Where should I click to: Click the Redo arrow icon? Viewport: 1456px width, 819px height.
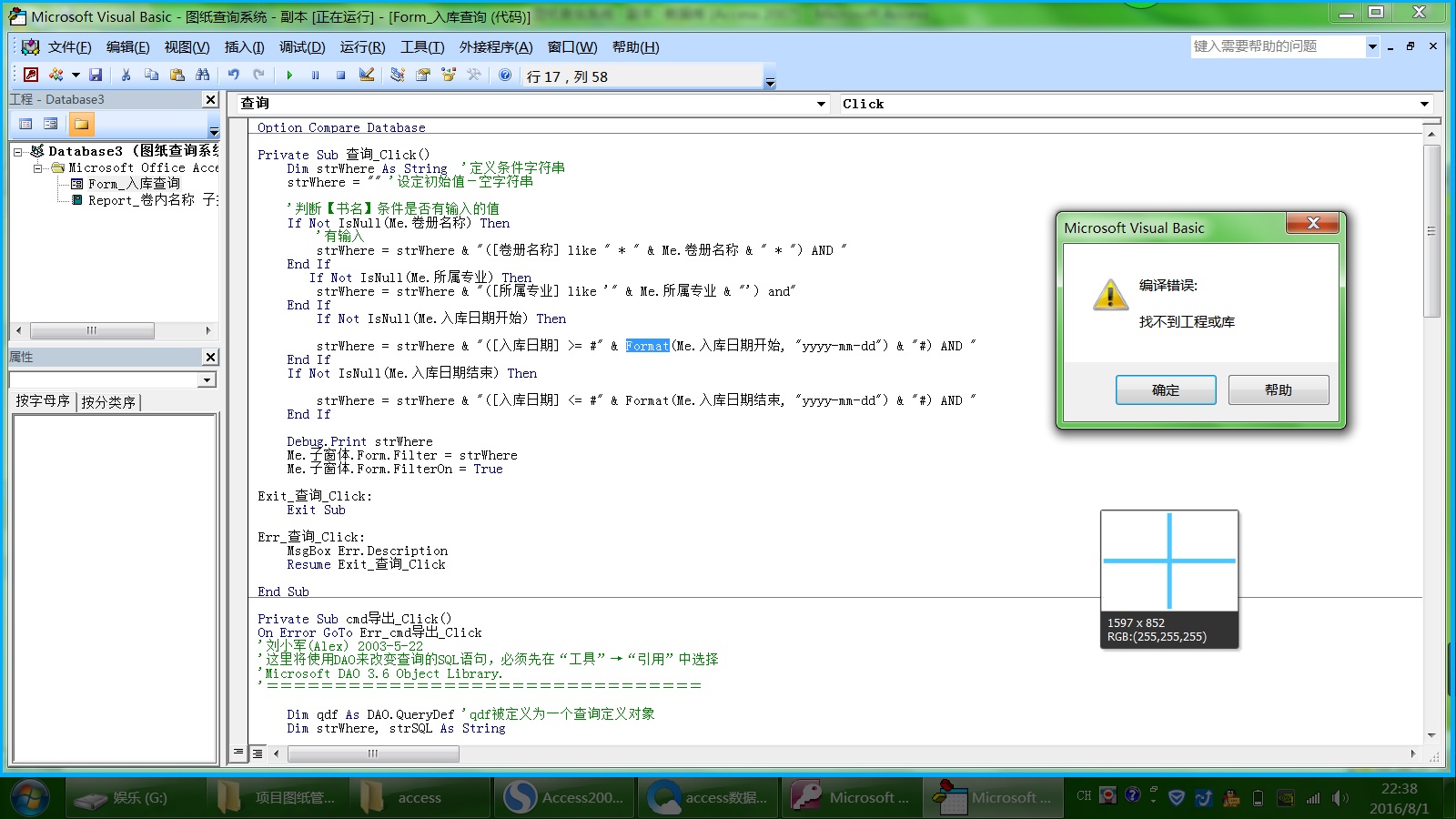tap(259, 75)
